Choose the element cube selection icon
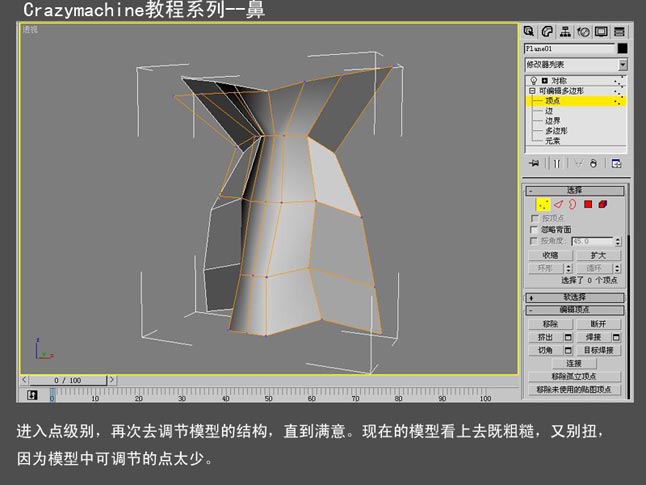Viewport: 646px width, 485px height. point(603,204)
